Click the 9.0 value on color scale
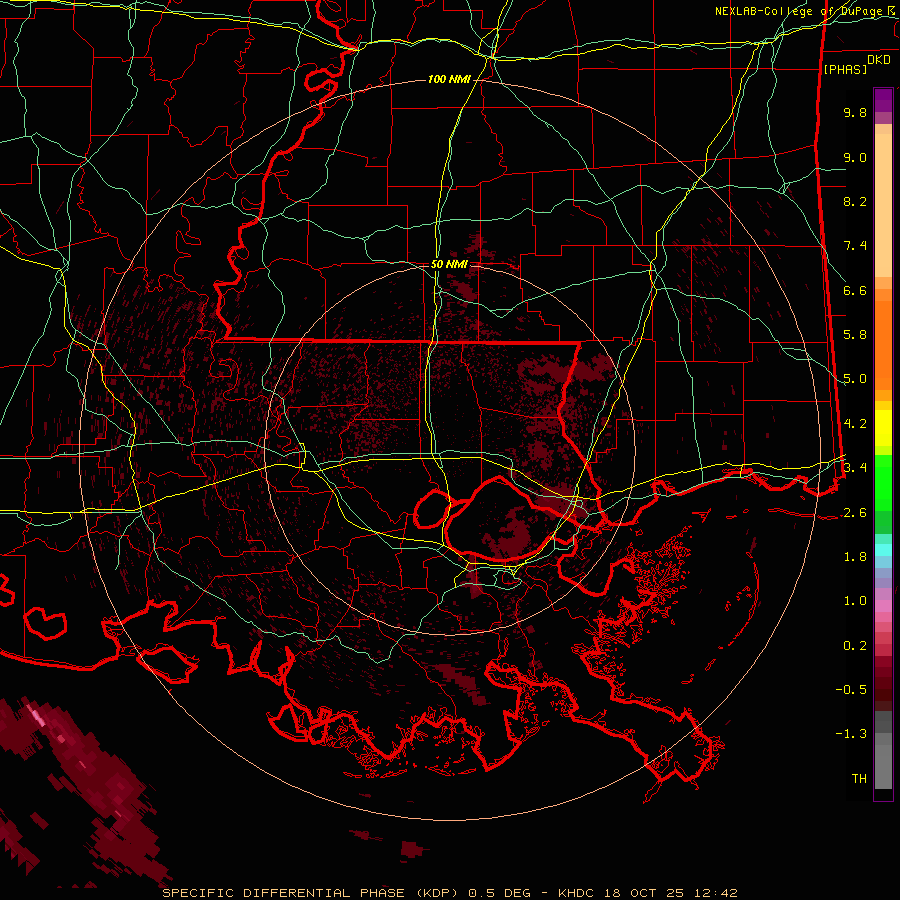Screen dimensions: 900x900 coord(855,157)
